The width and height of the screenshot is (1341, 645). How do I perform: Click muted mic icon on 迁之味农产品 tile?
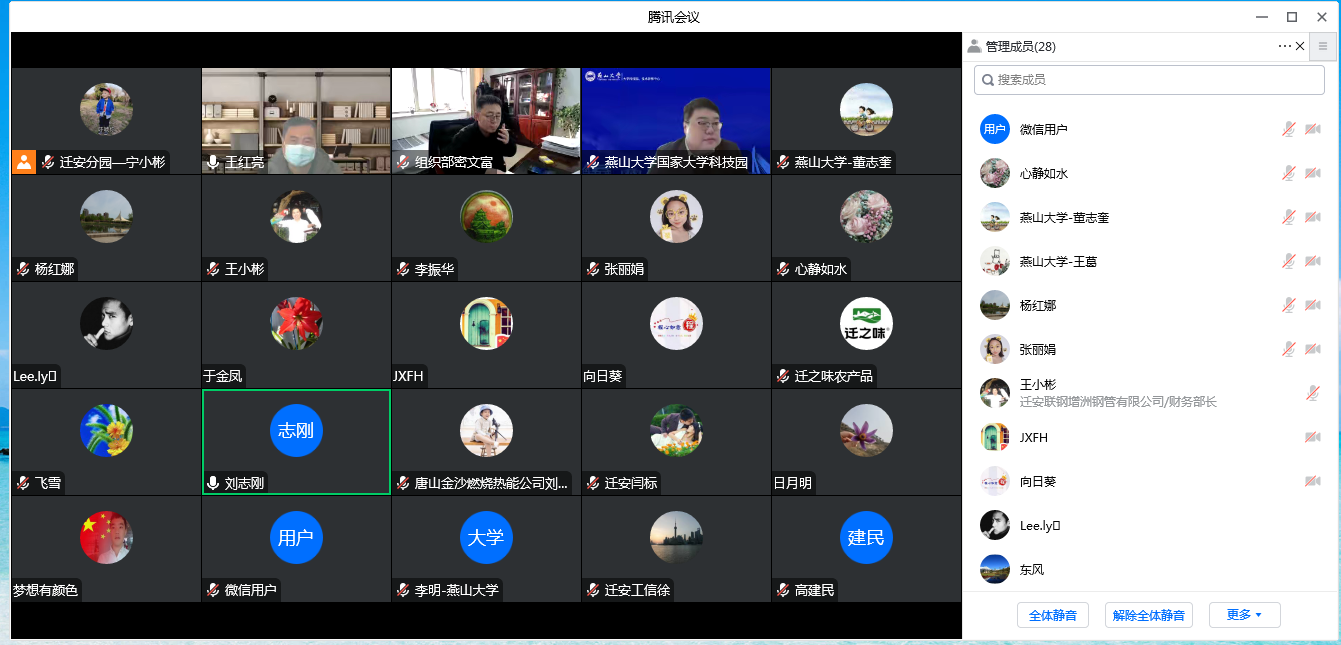coord(783,376)
